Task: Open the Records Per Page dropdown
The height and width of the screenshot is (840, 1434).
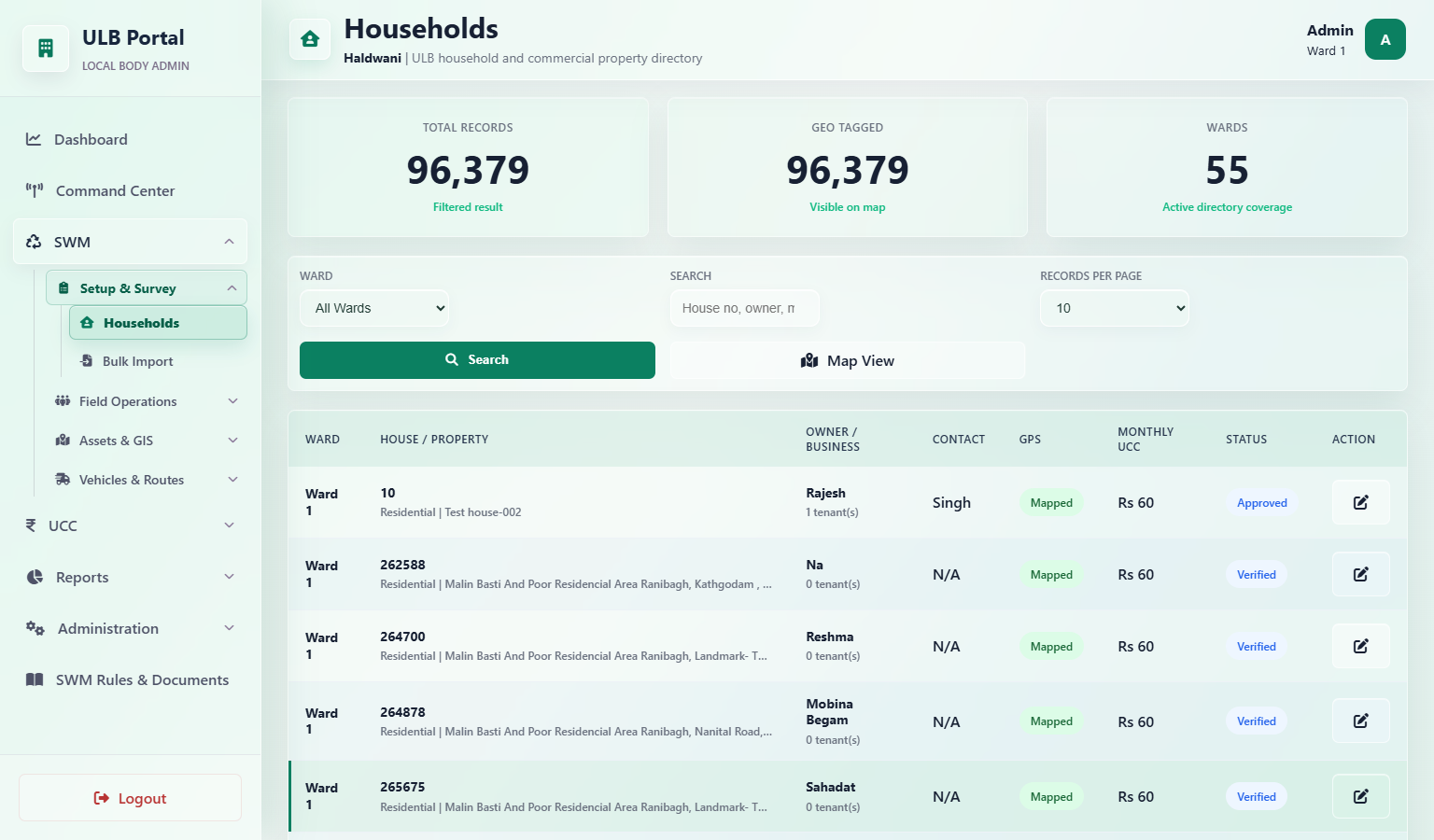Action: 1115,308
